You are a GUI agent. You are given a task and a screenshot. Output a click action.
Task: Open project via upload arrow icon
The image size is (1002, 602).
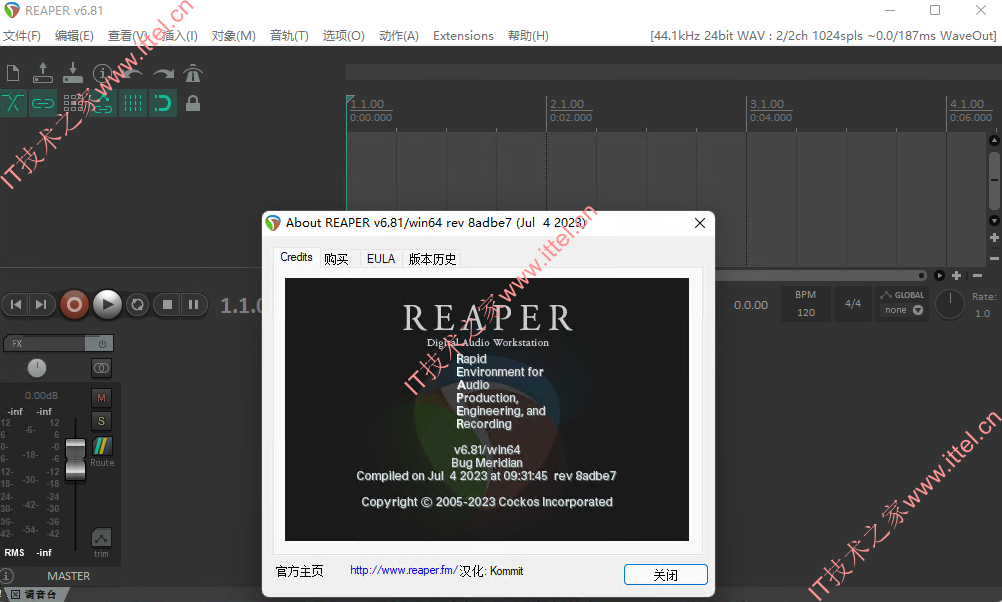tap(43, 73)
